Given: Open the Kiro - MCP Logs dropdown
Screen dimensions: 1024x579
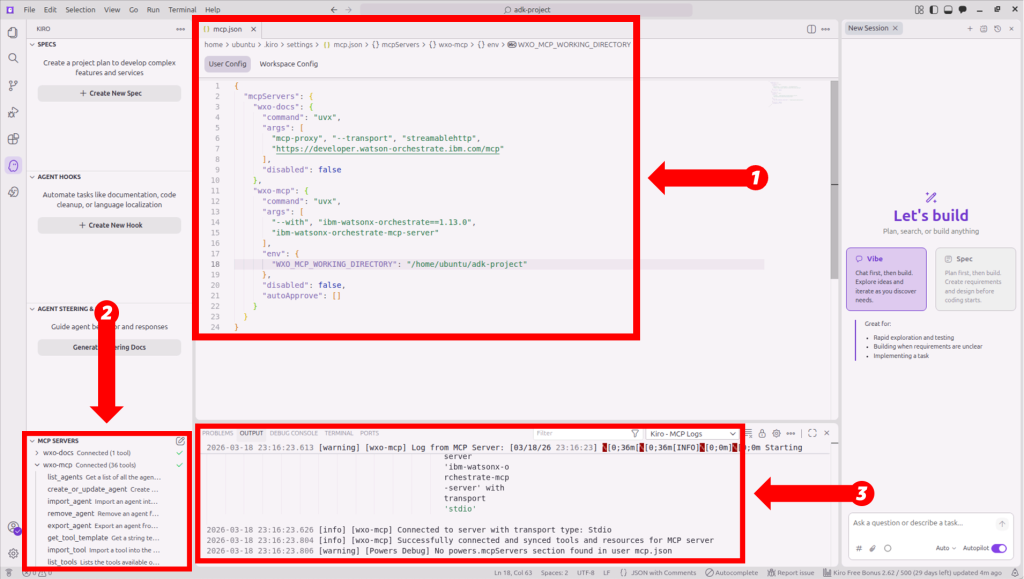Looking at the screenshot, I should (692, 433).
